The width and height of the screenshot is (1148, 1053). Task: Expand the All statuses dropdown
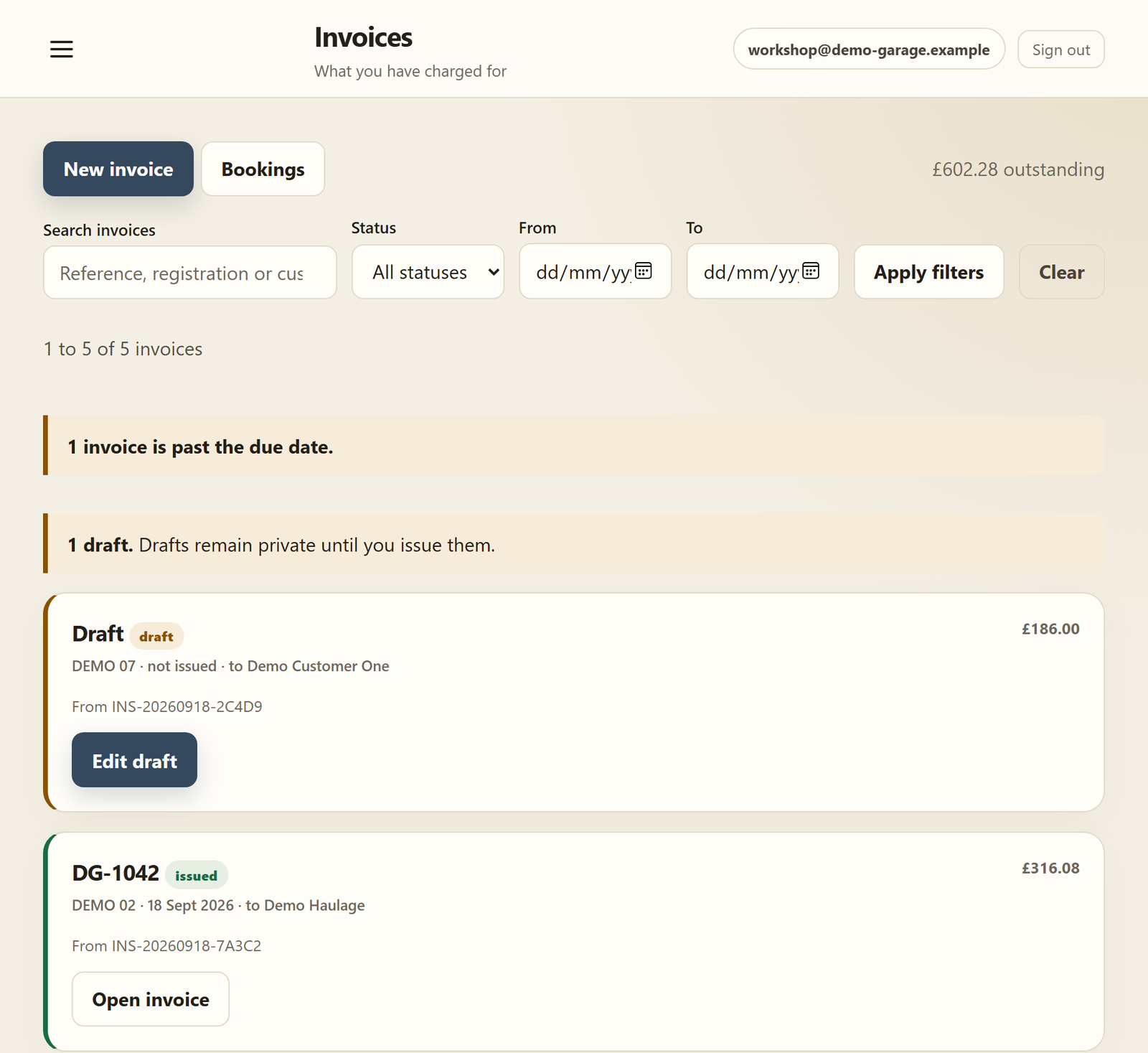(x=428, y=271)
